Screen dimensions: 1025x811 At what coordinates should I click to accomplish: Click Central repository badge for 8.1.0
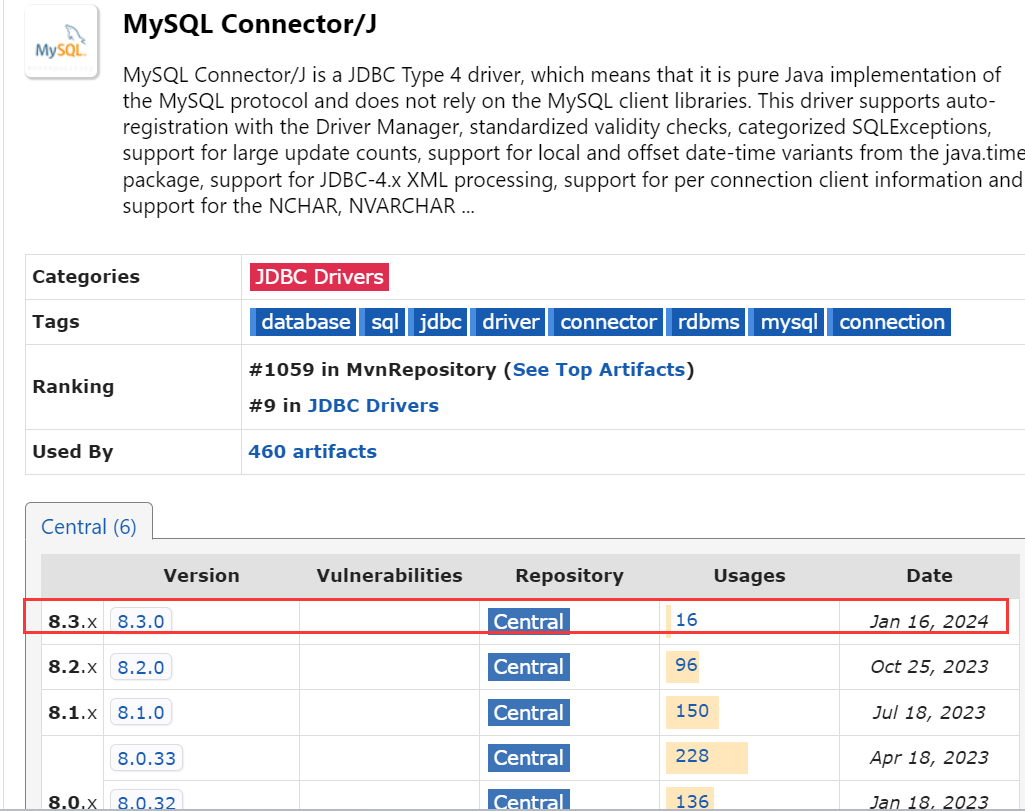click(529, 712)
